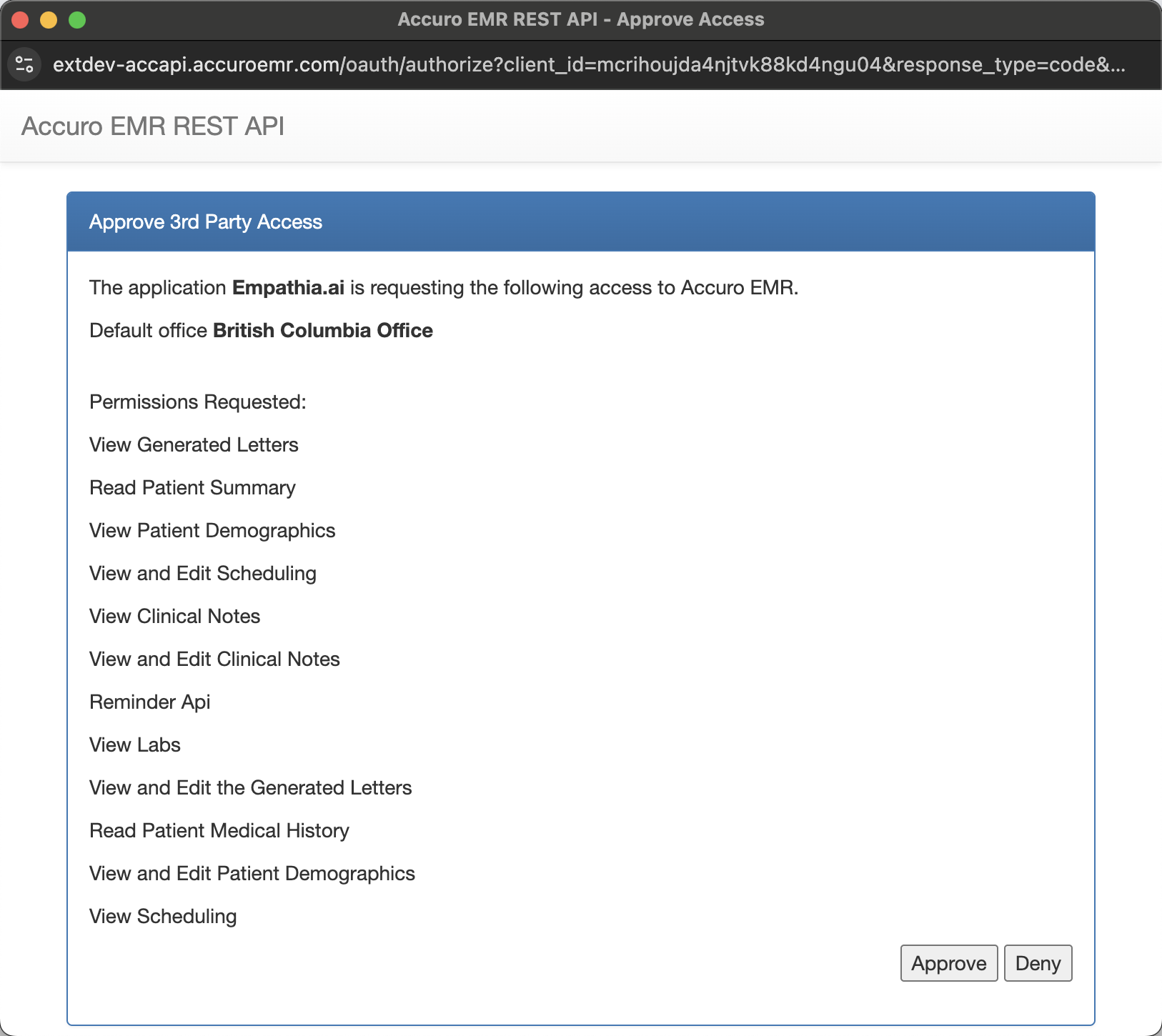Screen dimensions: 1162x1036
Task: Select the URL in the address bar
Action: click(x=589, y=64)
